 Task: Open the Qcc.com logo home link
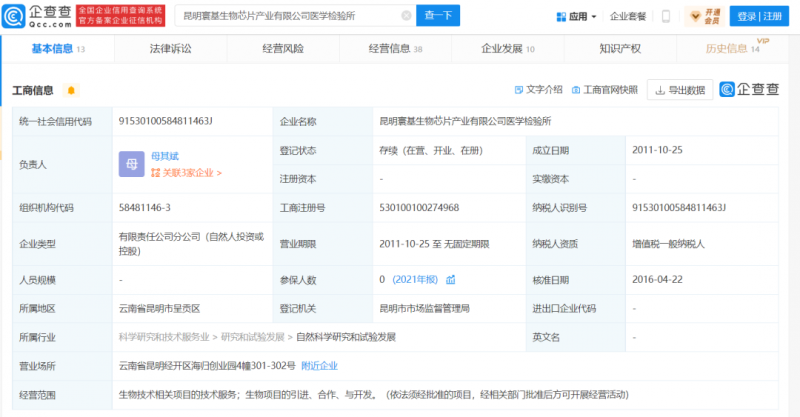tap(37, 16)
